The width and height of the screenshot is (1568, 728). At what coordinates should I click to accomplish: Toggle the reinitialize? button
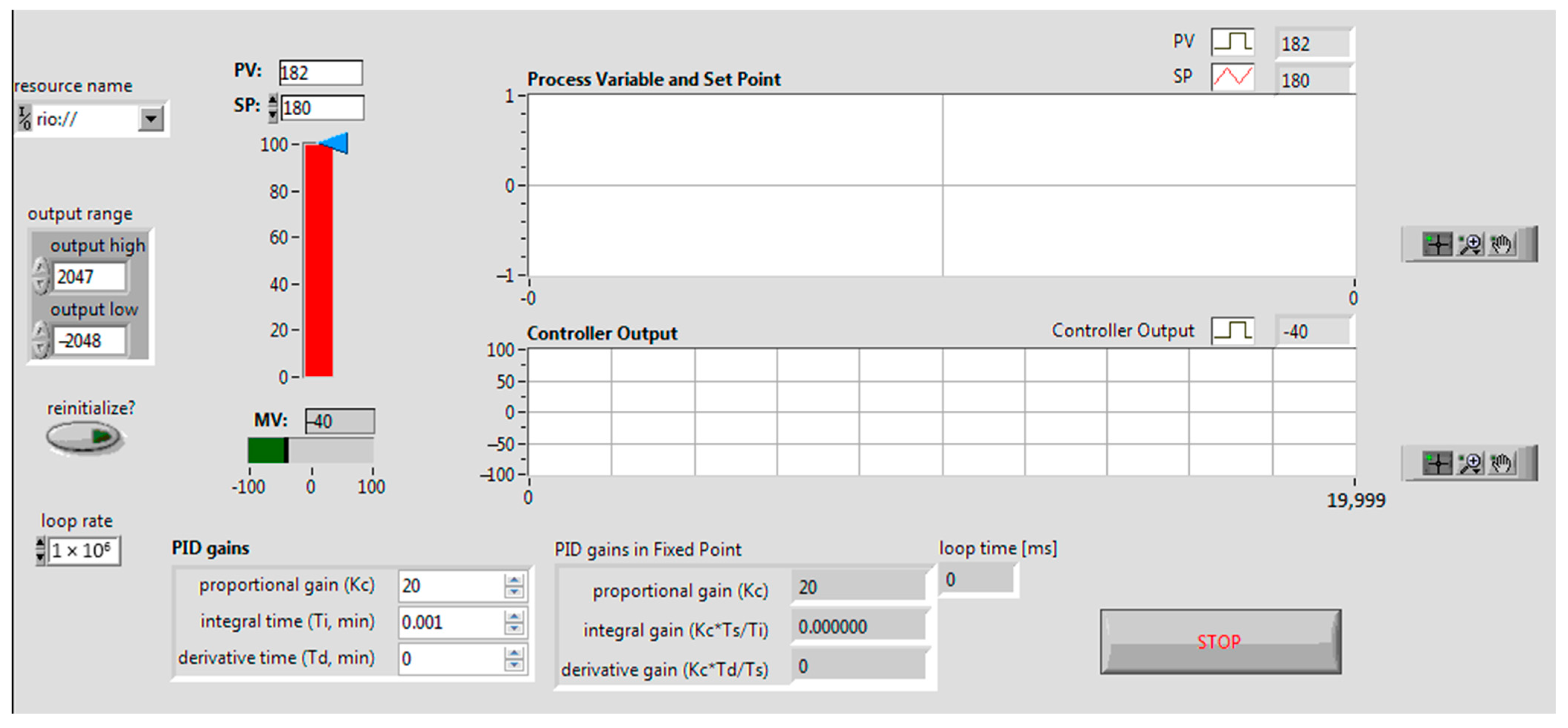tap(84, 437)
